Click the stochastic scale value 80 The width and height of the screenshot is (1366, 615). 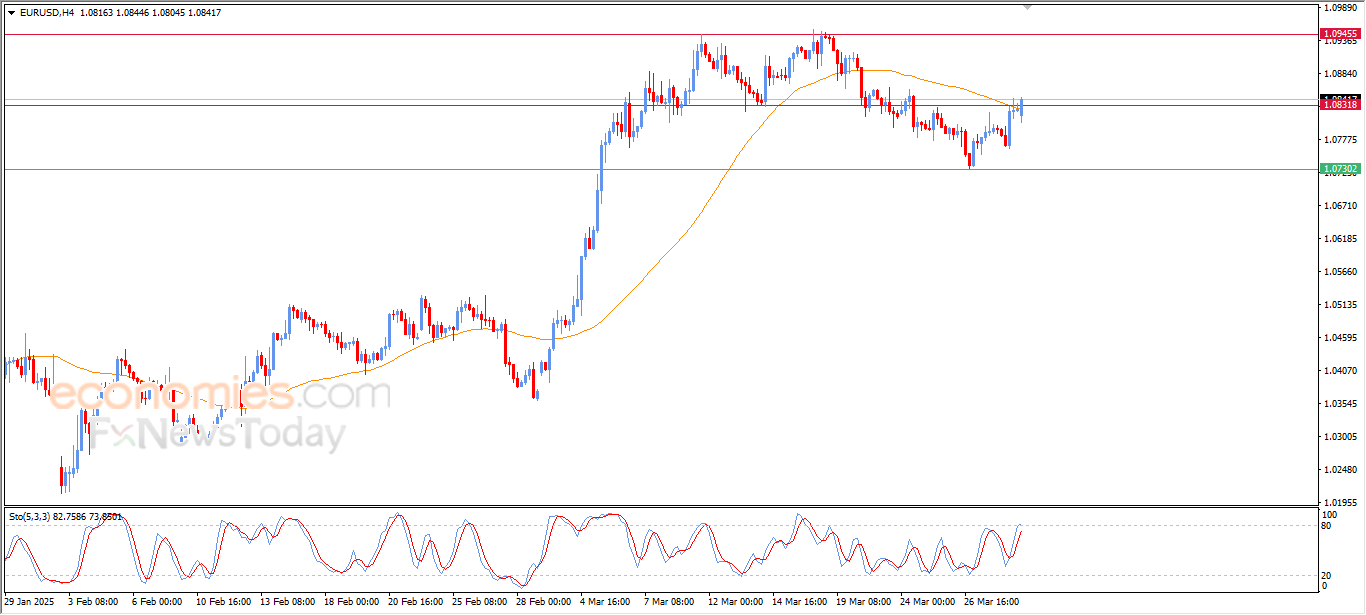point(1327,525)
